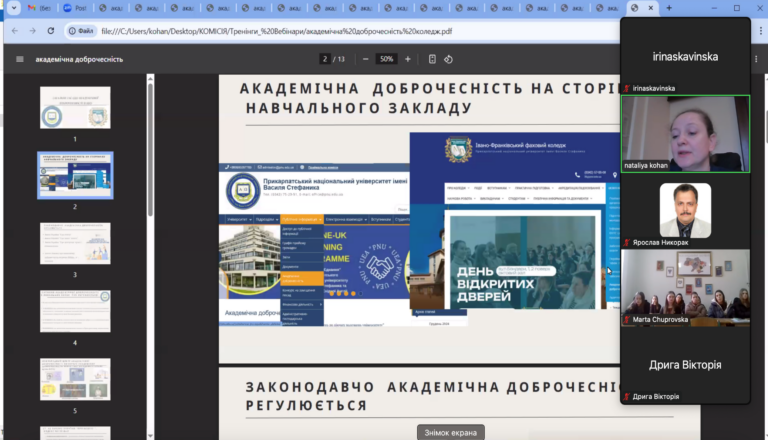Open the Chrome three-dot menu
The width and height of the screenshot is (768, 440).
pos(761,31)
